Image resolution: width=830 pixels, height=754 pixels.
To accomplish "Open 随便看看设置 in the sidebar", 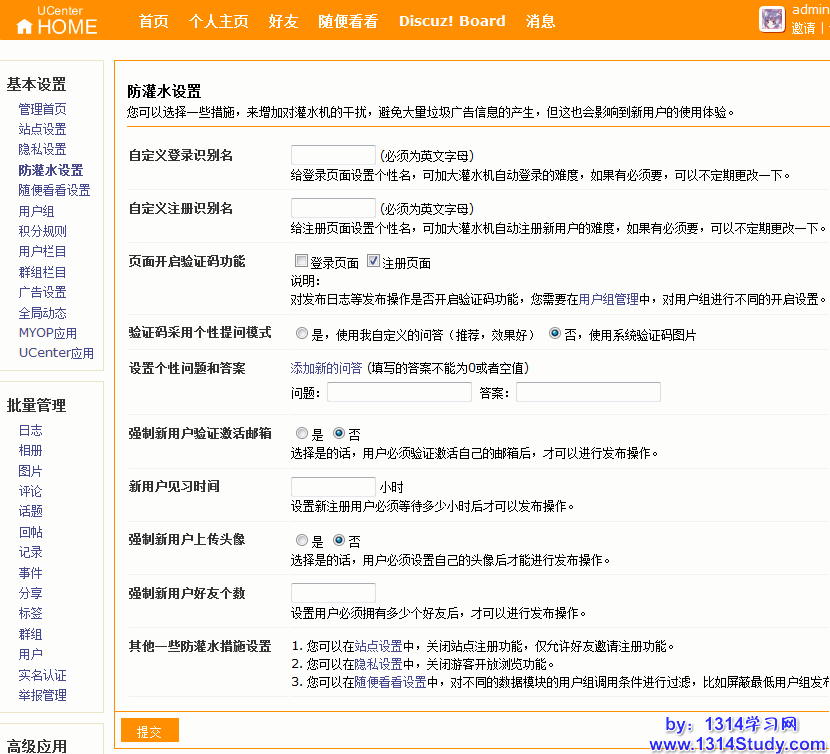I will (54, 190).
